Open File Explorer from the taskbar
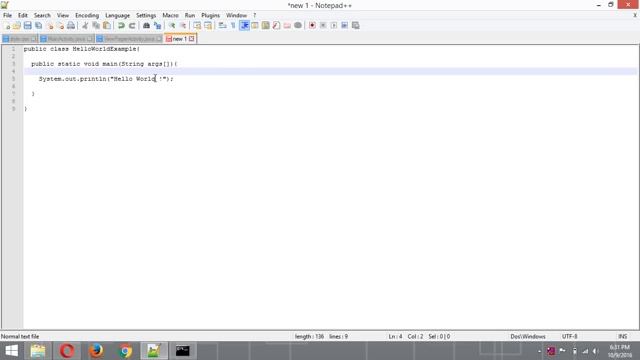Screen dimensions: 640x360 tap(38, 351)
